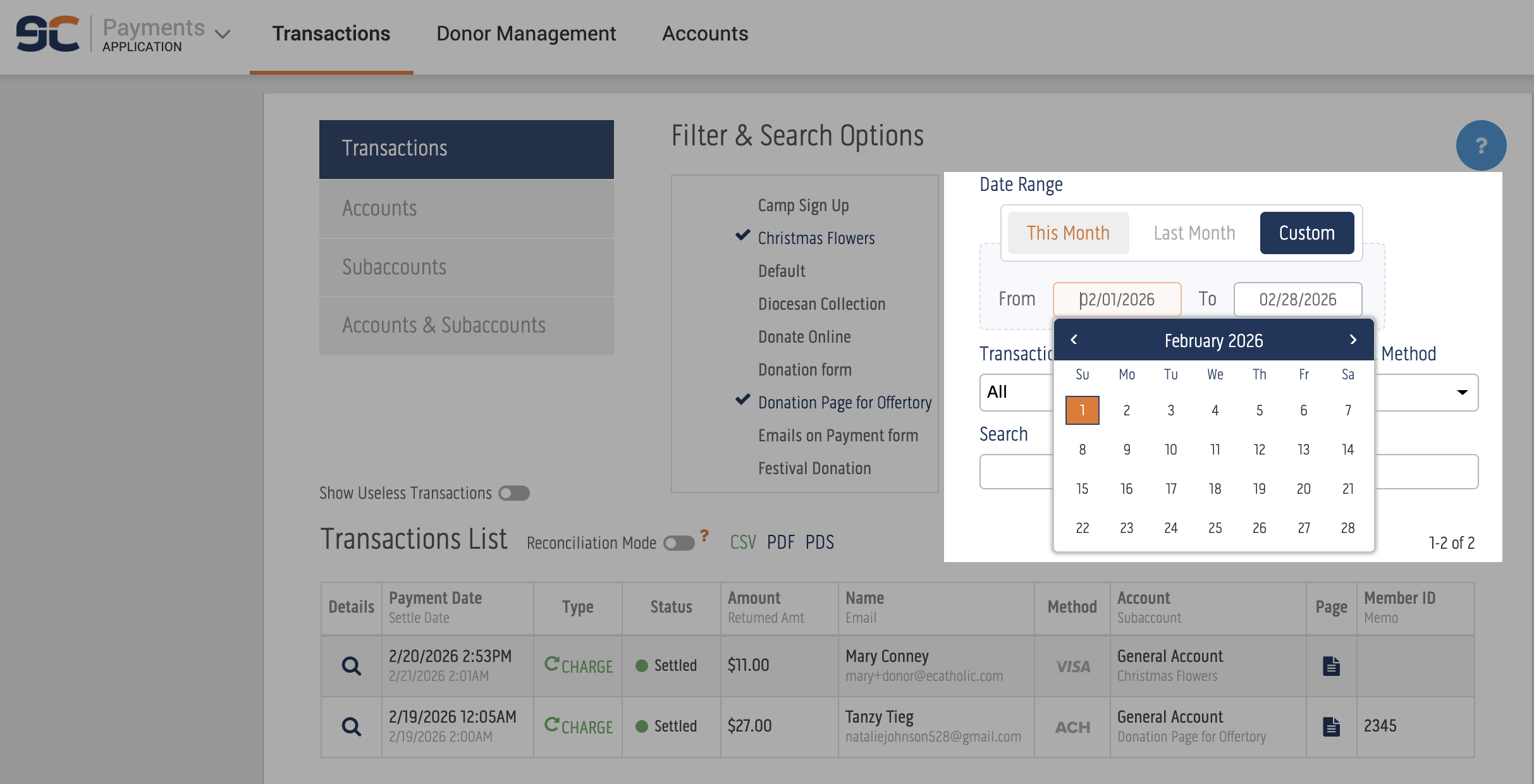The height and width of the screenshot is (784, 1534).
Task: Select the Last Month date range
Action: click(1194, 233)
